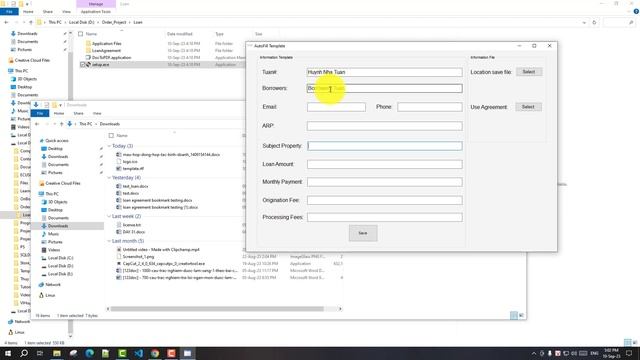Toggle select-all checkbox in Downloads Name header
Image resolution: width=640 pixels, height=360 pixels.
pos(111,136)
